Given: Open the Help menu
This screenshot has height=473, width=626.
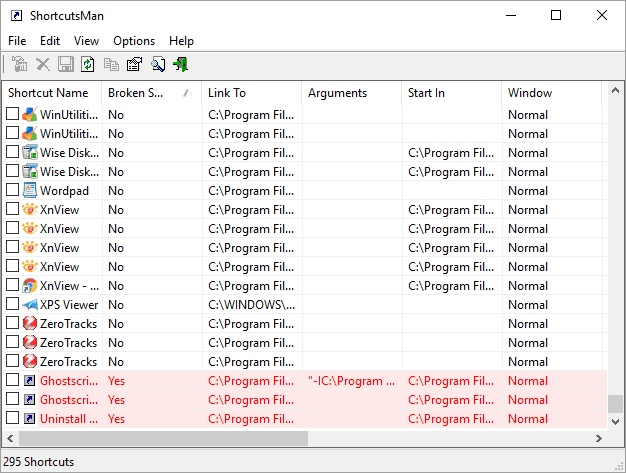Looking at the screenshot, I should [x=181, y=41].
